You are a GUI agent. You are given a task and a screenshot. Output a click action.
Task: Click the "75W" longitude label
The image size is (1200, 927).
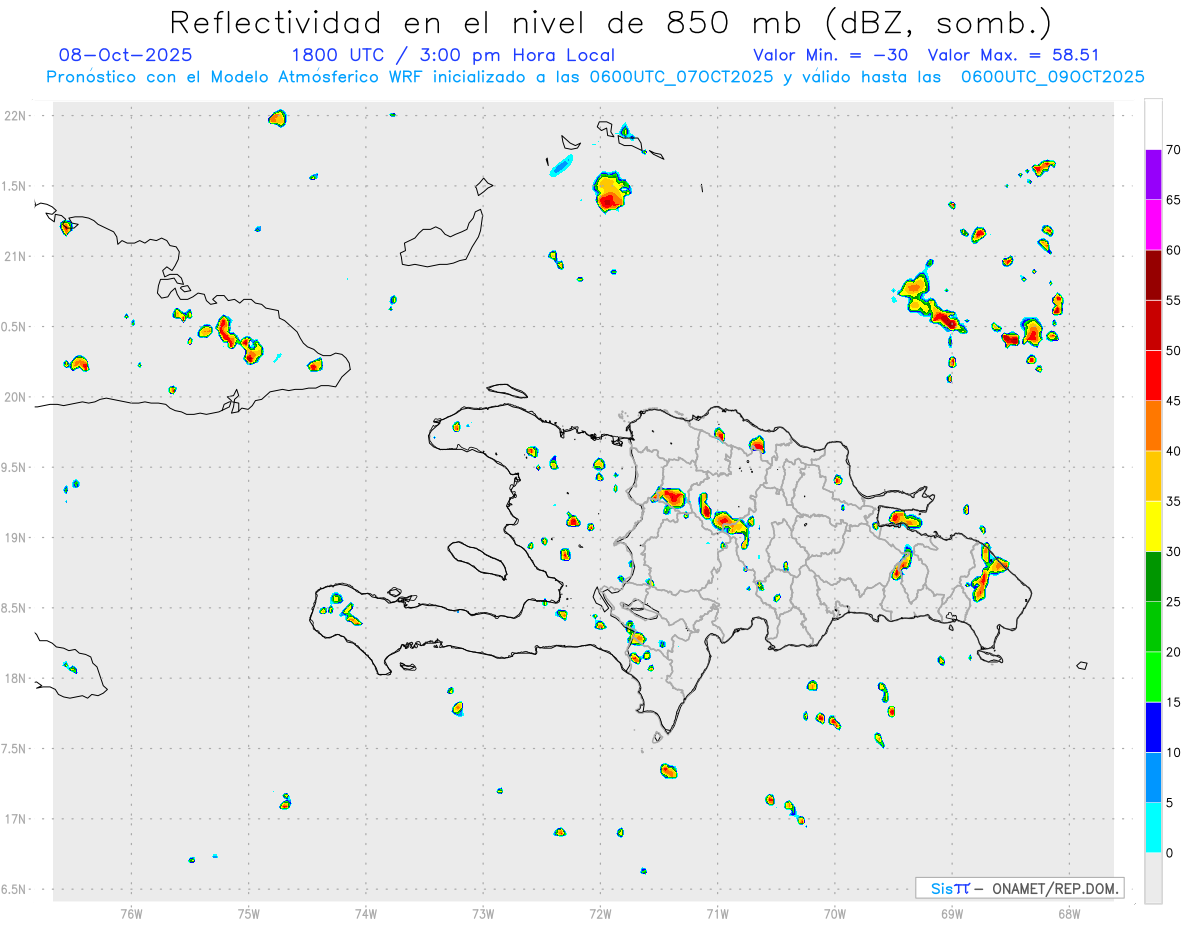(x=248, y=913)
